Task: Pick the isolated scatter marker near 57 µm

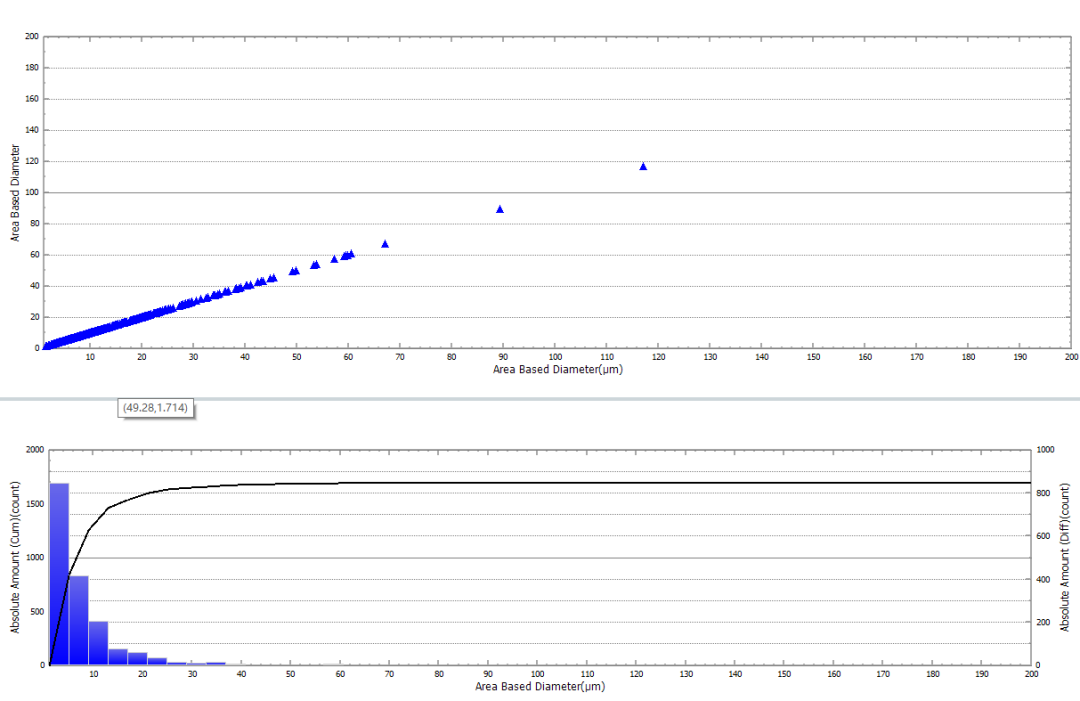Action: pos(335,259)
